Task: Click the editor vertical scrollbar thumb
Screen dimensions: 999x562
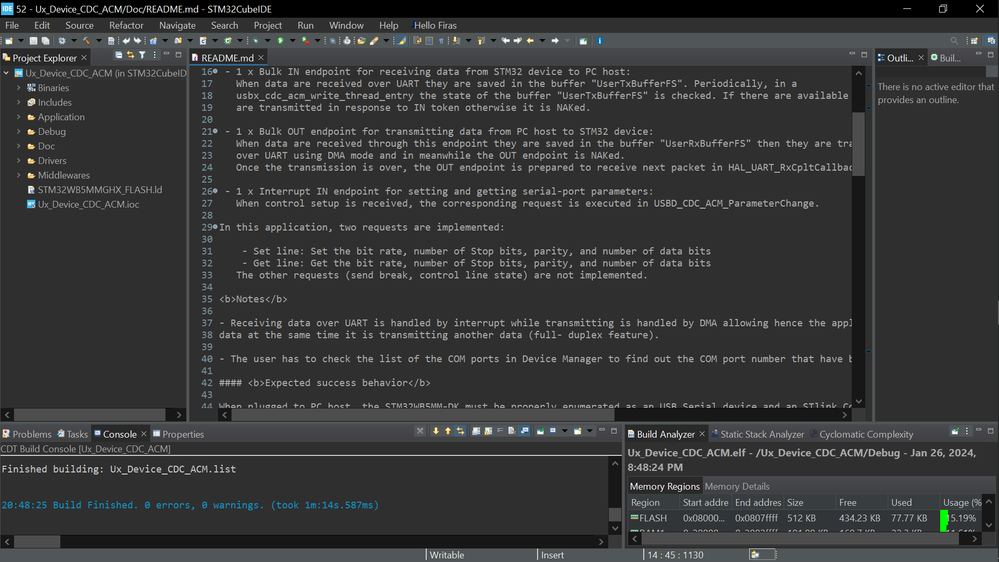Action: (858, 144)
